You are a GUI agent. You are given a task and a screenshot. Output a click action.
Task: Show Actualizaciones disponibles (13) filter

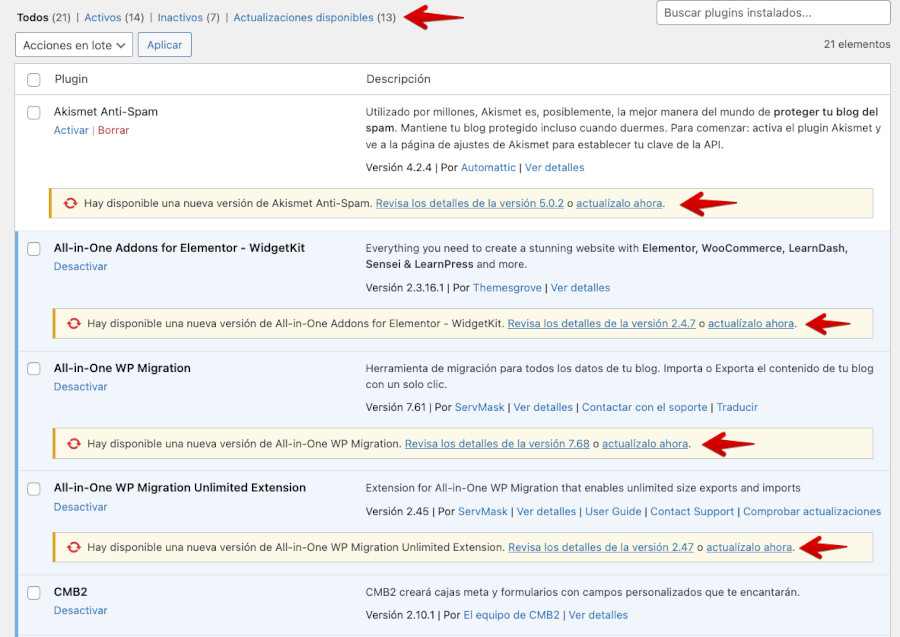point(314,17)
